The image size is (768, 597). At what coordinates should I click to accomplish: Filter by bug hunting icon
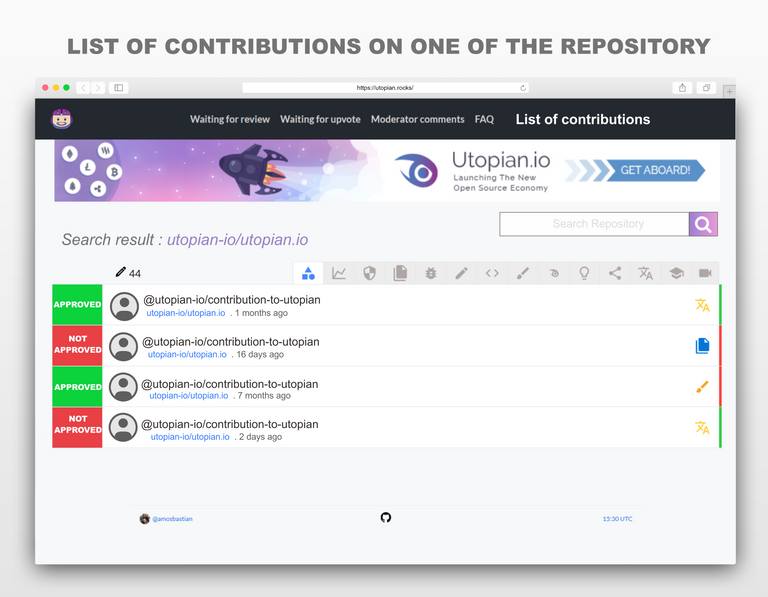431,273
